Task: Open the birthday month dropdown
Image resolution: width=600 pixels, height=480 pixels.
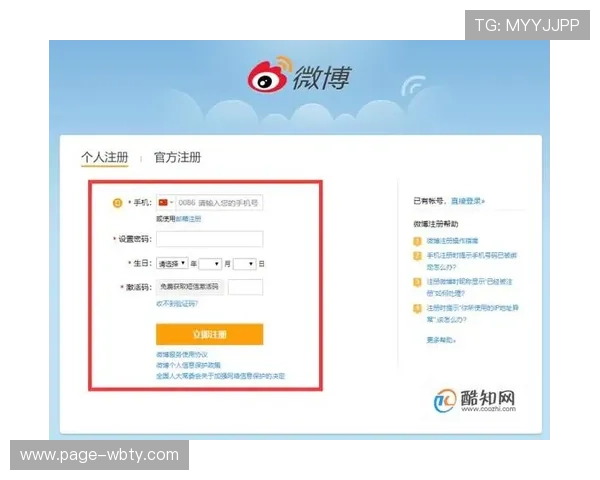Action: point(210,264)
